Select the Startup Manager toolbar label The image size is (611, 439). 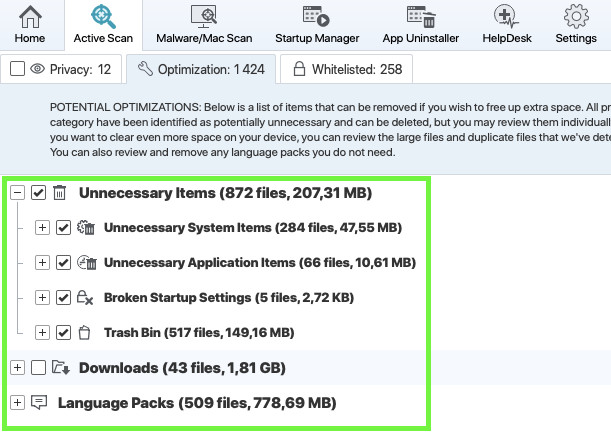click(x=317, y=38)
